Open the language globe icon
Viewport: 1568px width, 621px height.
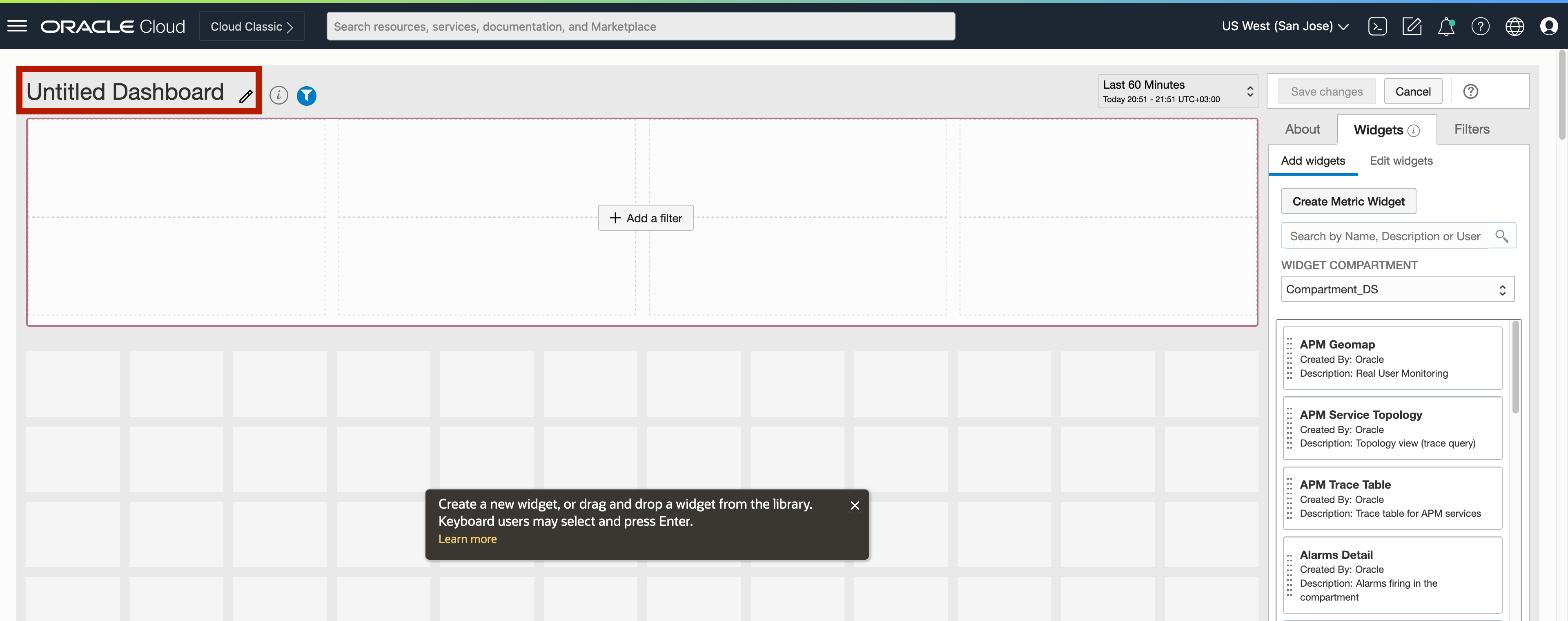[x=1515, y=26]
